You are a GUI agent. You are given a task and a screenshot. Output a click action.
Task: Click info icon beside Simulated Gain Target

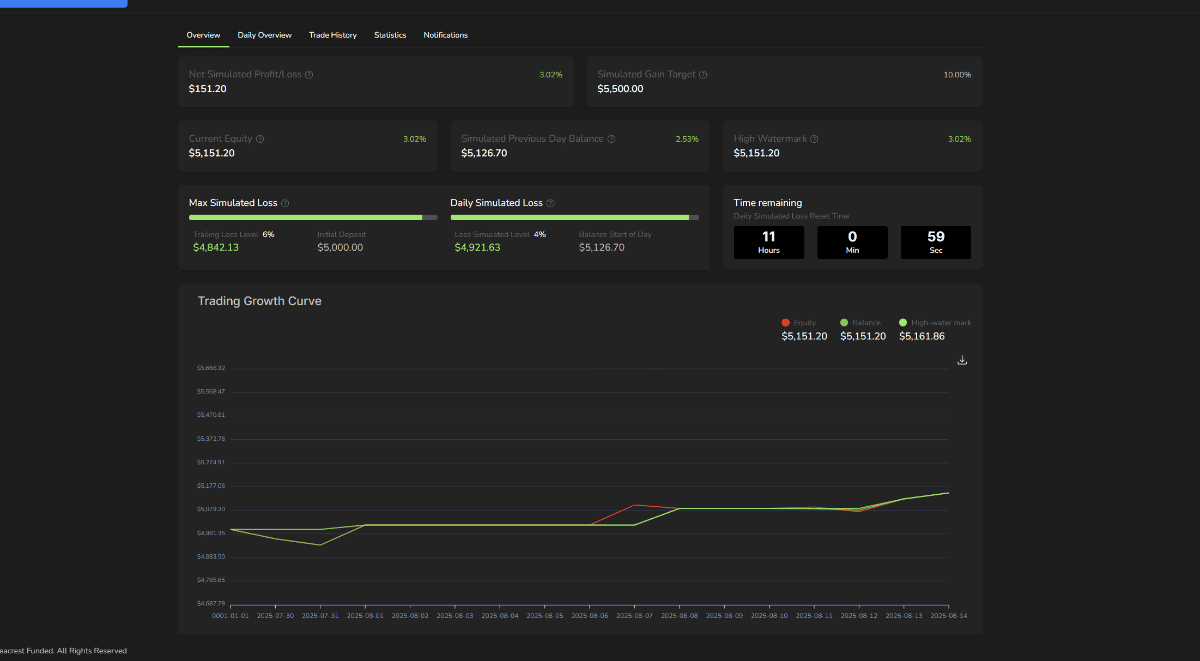point(703,75)
